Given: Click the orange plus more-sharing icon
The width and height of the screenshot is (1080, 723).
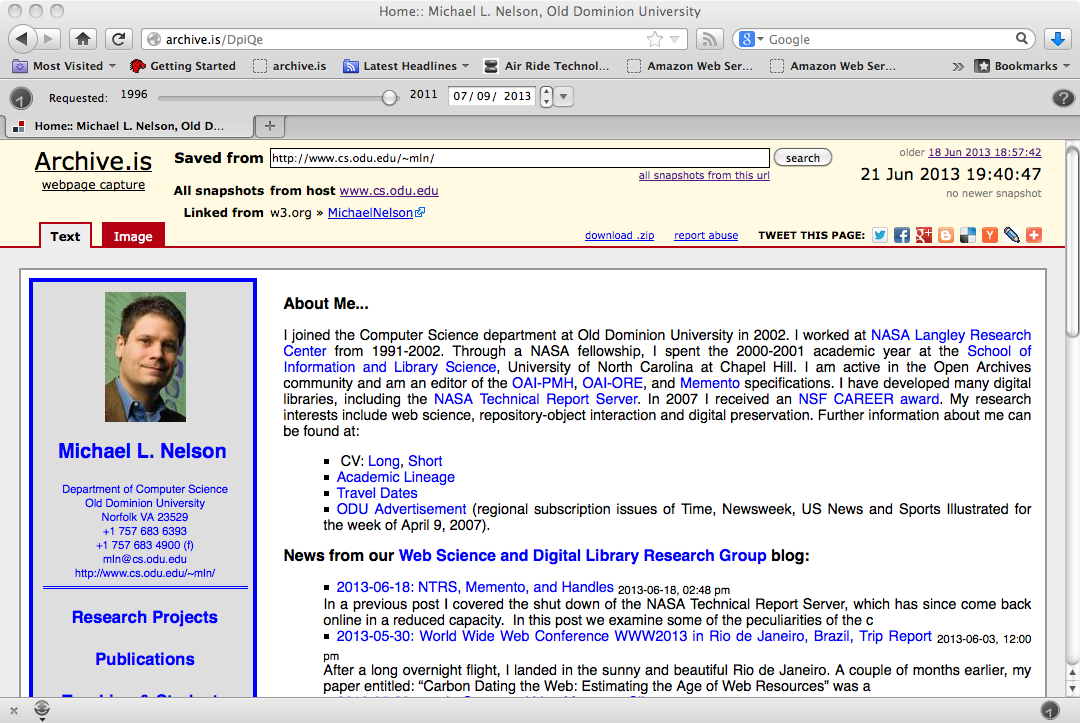Looking at the screenshot, I should tap(1034, 235).
